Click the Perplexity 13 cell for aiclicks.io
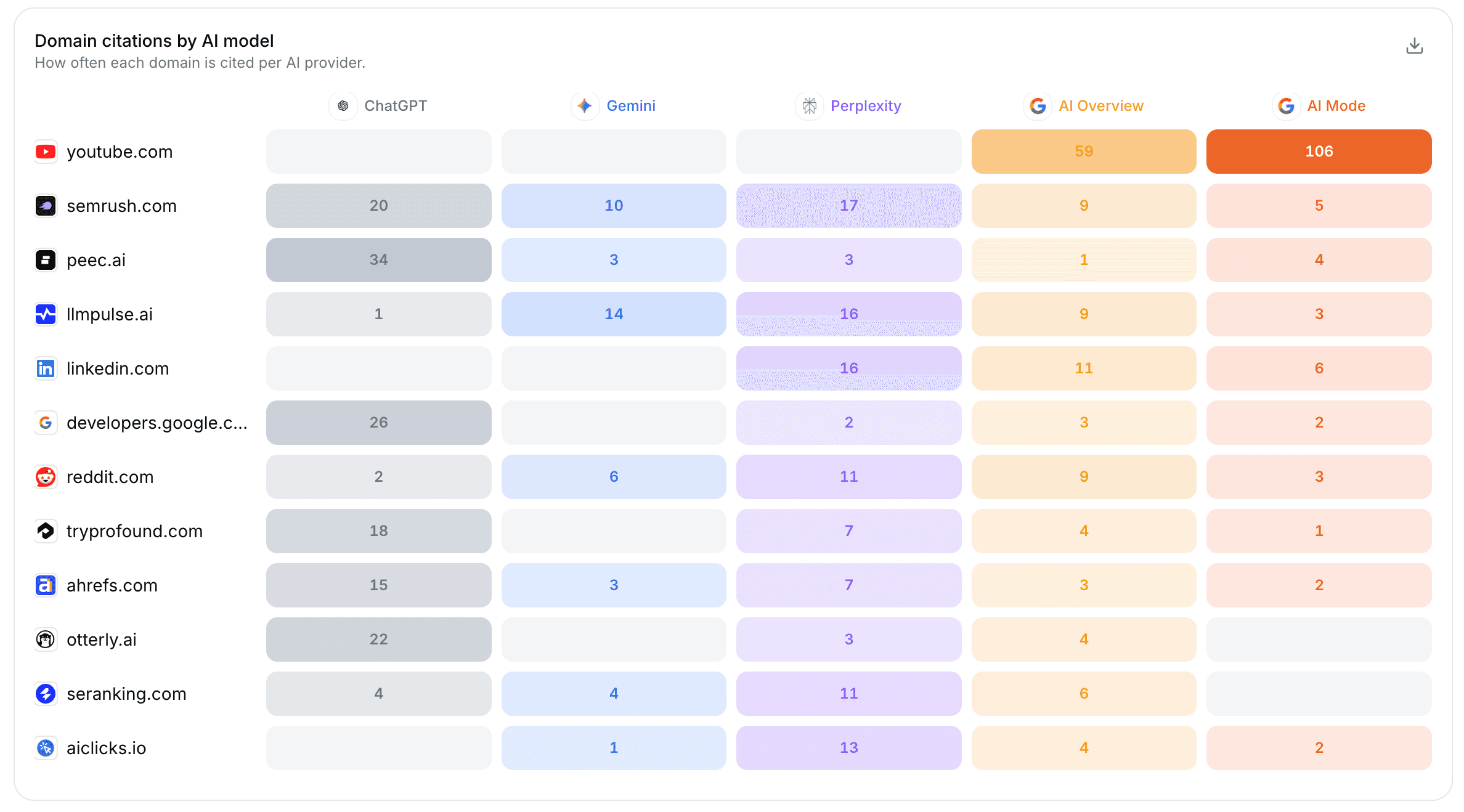Screen dimensions: 1464x812 tap(849, 748)
